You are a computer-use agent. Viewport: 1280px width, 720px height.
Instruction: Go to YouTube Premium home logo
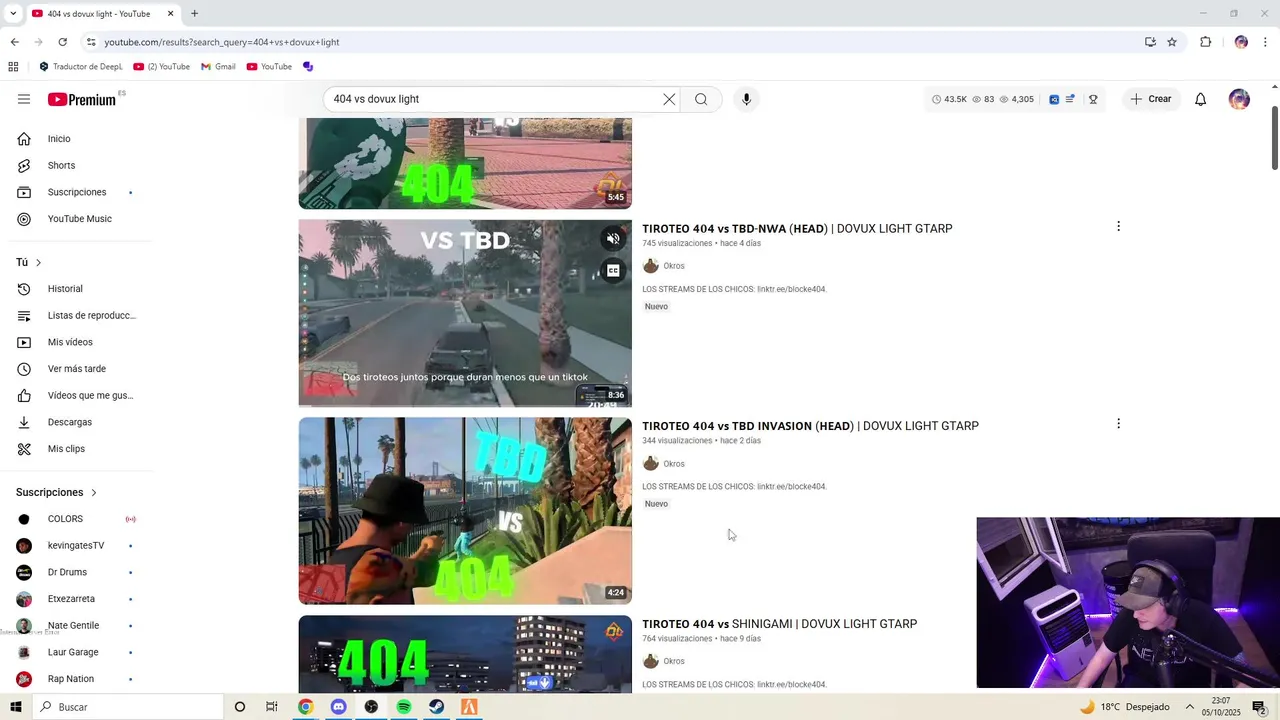point(84,99)
